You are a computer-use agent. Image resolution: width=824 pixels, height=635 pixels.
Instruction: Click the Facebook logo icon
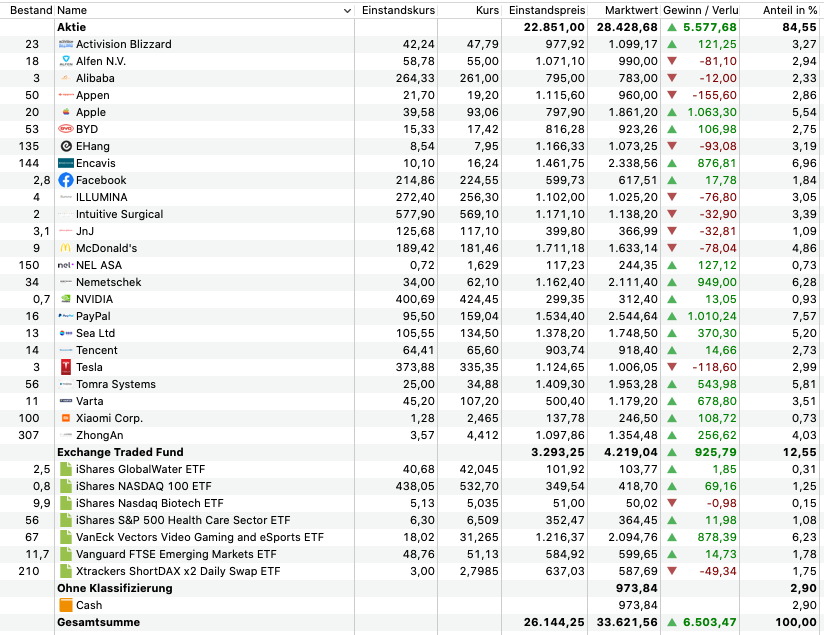66,180
